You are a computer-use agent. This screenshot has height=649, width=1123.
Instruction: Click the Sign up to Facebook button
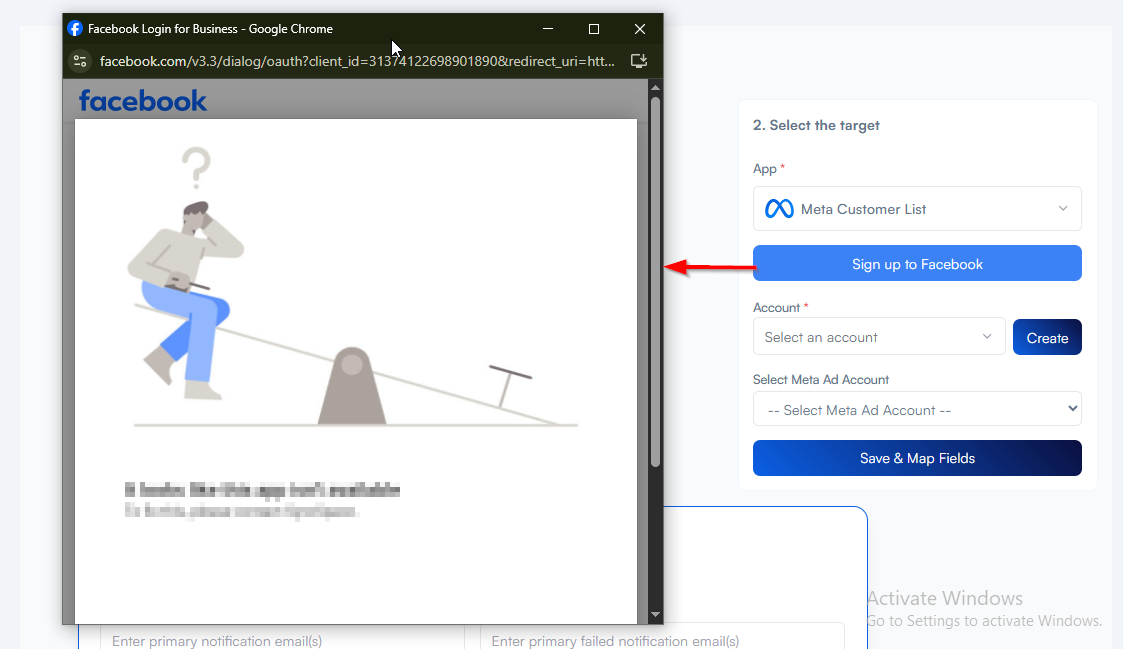click(x=917, y=264)
